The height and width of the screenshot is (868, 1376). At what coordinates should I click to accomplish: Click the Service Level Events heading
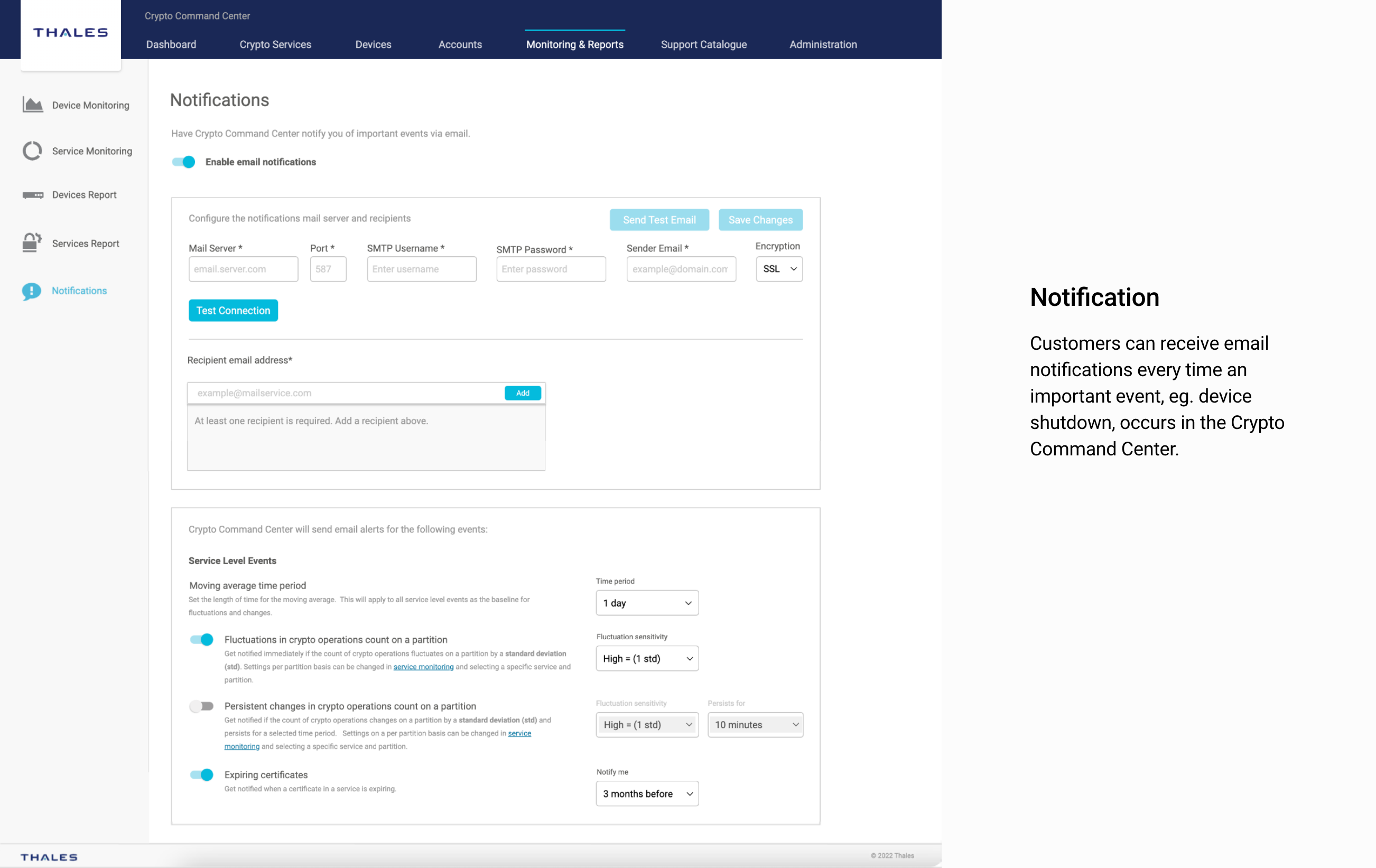point(232,561)
